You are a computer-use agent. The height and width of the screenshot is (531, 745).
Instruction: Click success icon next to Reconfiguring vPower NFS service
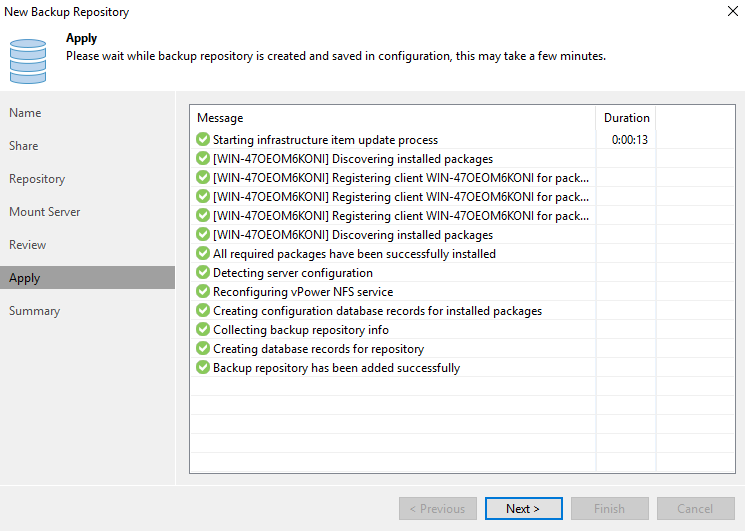[x=203, y=291]
